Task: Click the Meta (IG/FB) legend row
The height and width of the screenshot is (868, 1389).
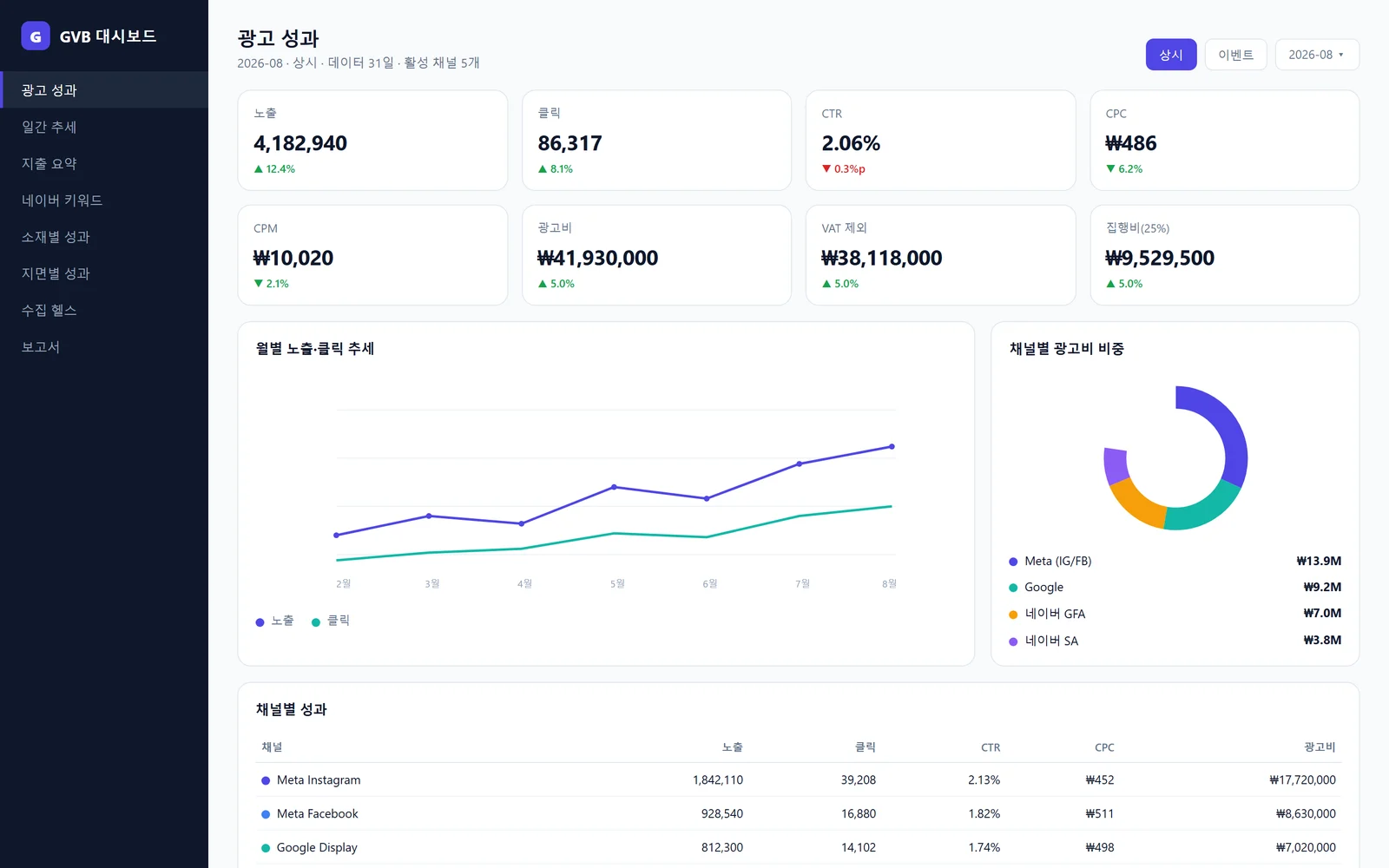Action: [x=1175, y=562]
